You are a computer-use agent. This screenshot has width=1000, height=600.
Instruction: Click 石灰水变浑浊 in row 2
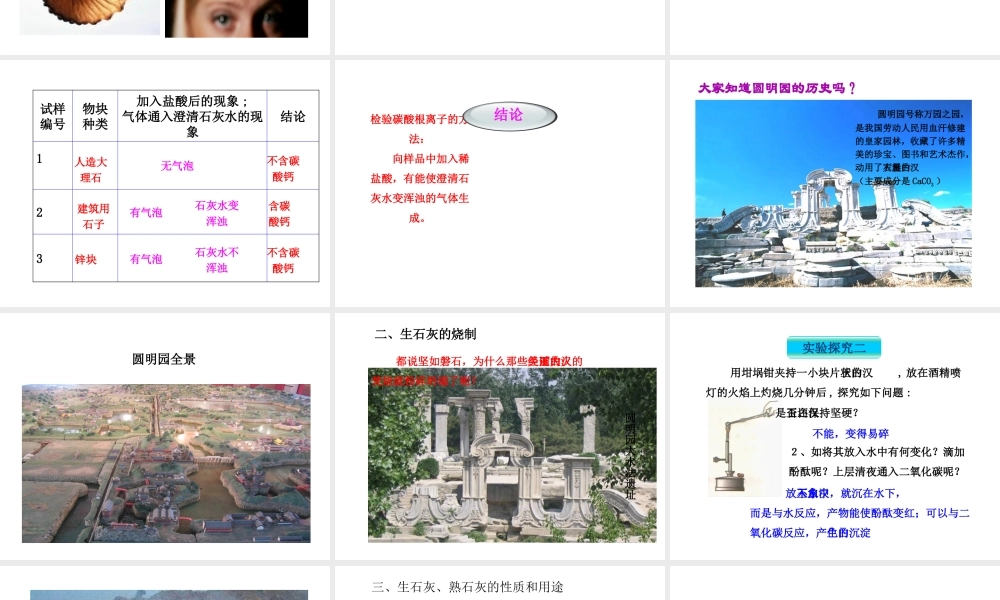(x=217, y=213)
